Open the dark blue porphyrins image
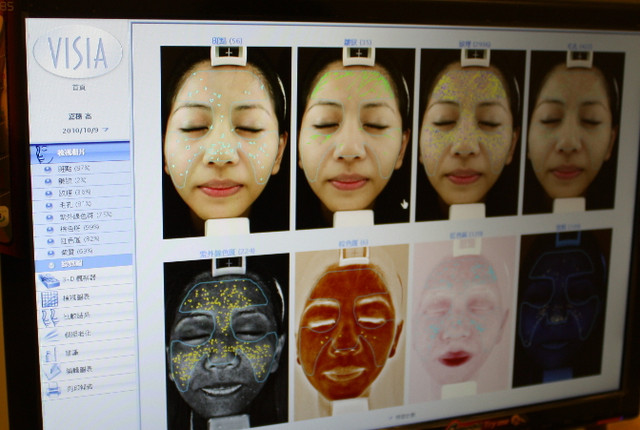640x430 pixels. [562, 308]
